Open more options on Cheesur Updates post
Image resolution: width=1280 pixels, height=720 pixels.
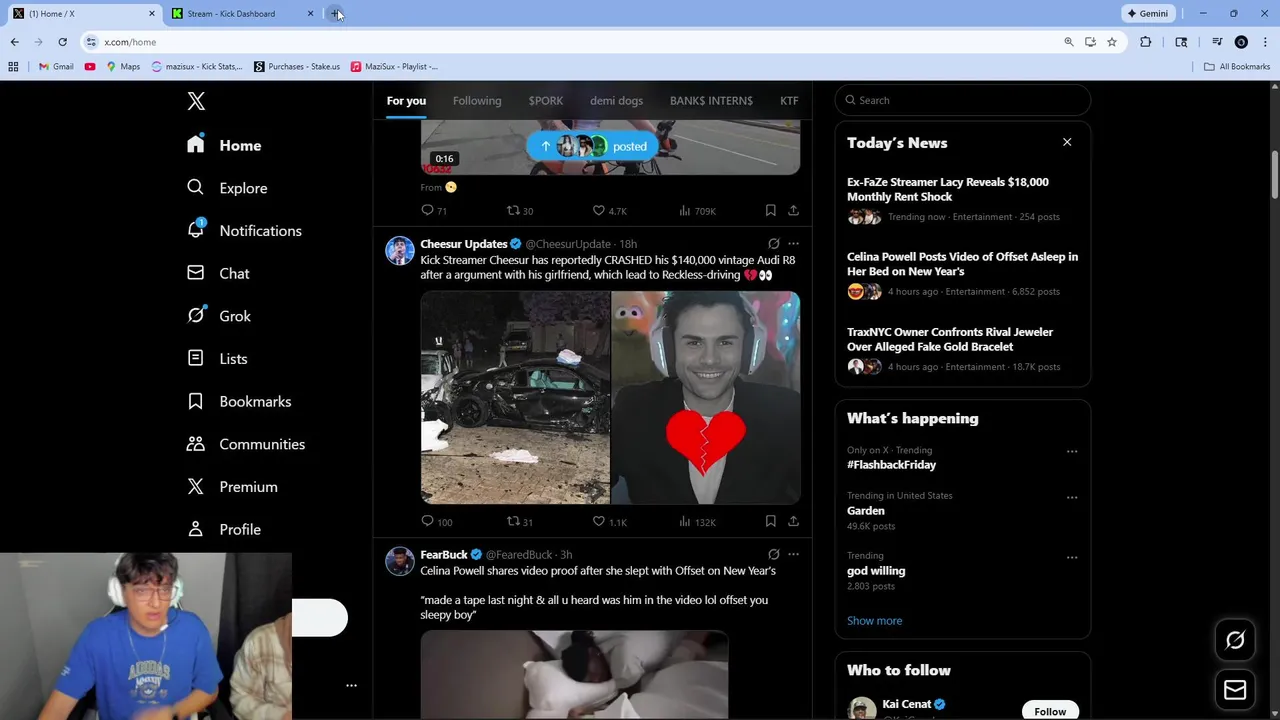click(x=793, y=244)
